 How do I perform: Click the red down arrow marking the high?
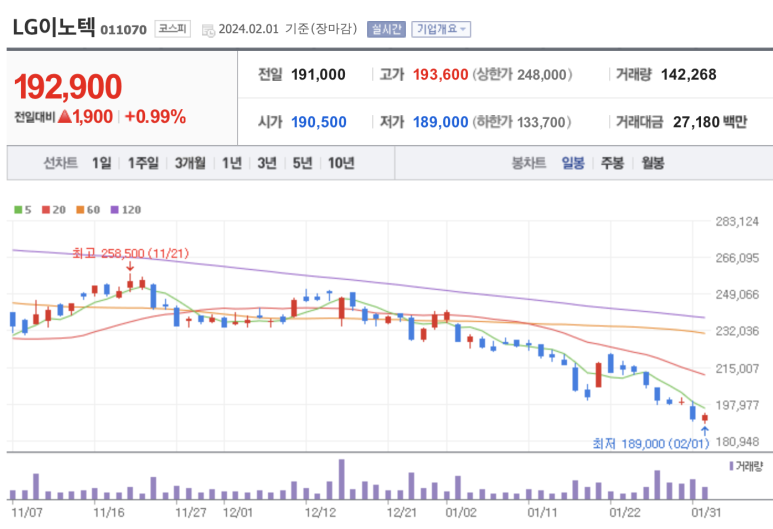point(130,266)
